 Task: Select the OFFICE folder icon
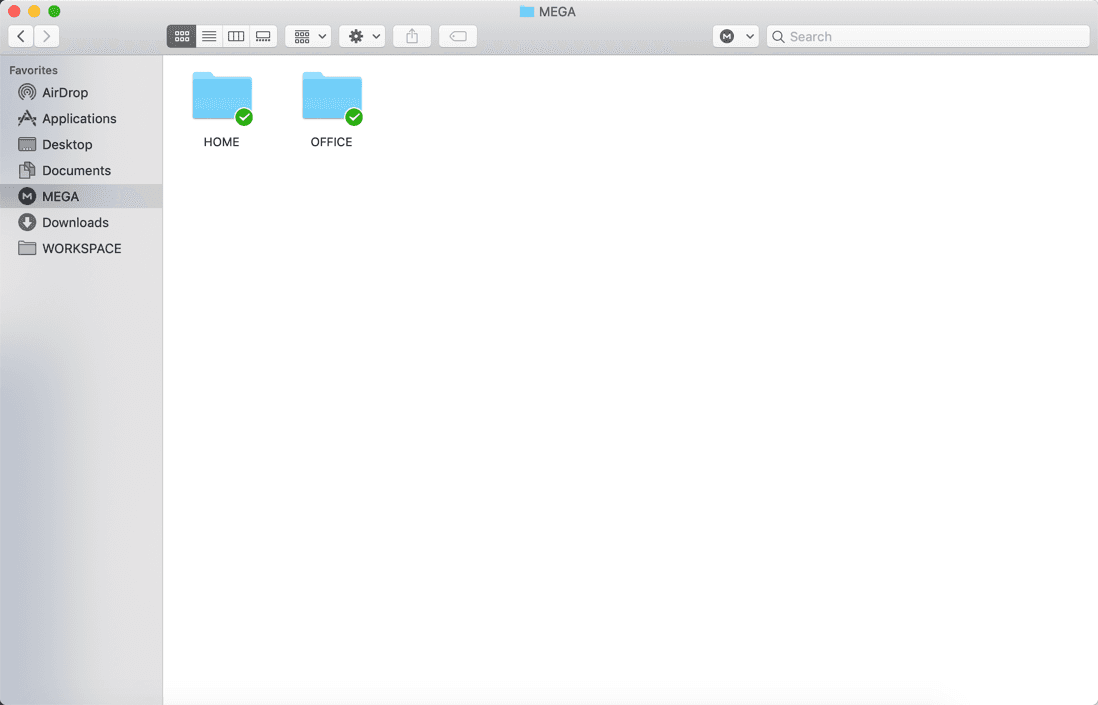(332, 96)
